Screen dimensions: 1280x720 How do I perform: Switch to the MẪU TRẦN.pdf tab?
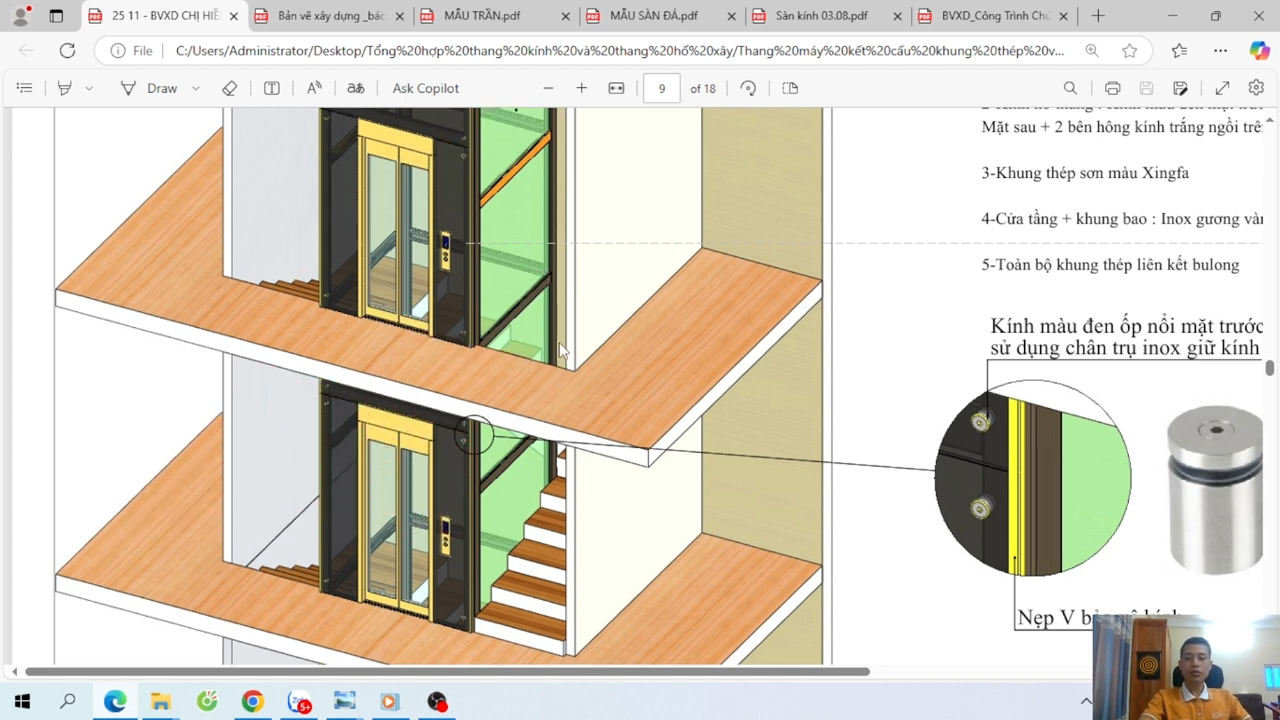click(482, 16)
